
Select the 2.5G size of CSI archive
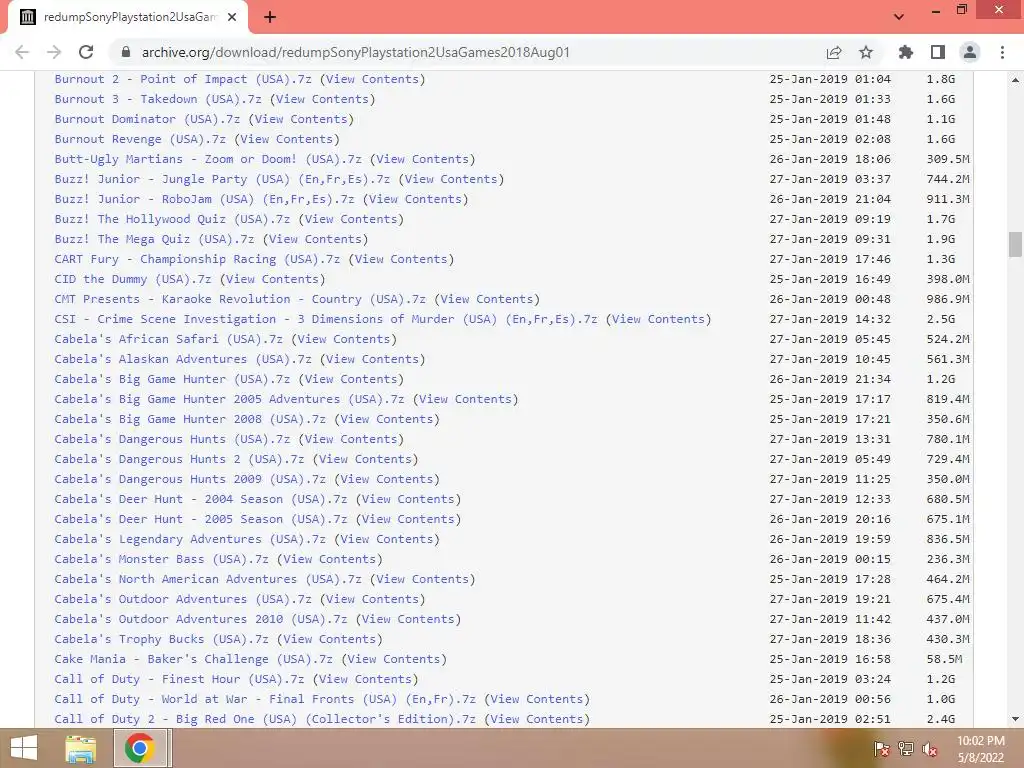940,319
